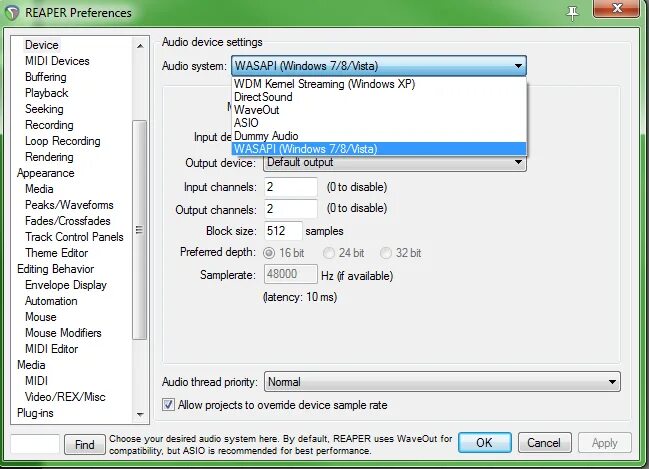Select the Appearance category
The width and height of the screenshot is (649, 469).
(x=46, y=173)
